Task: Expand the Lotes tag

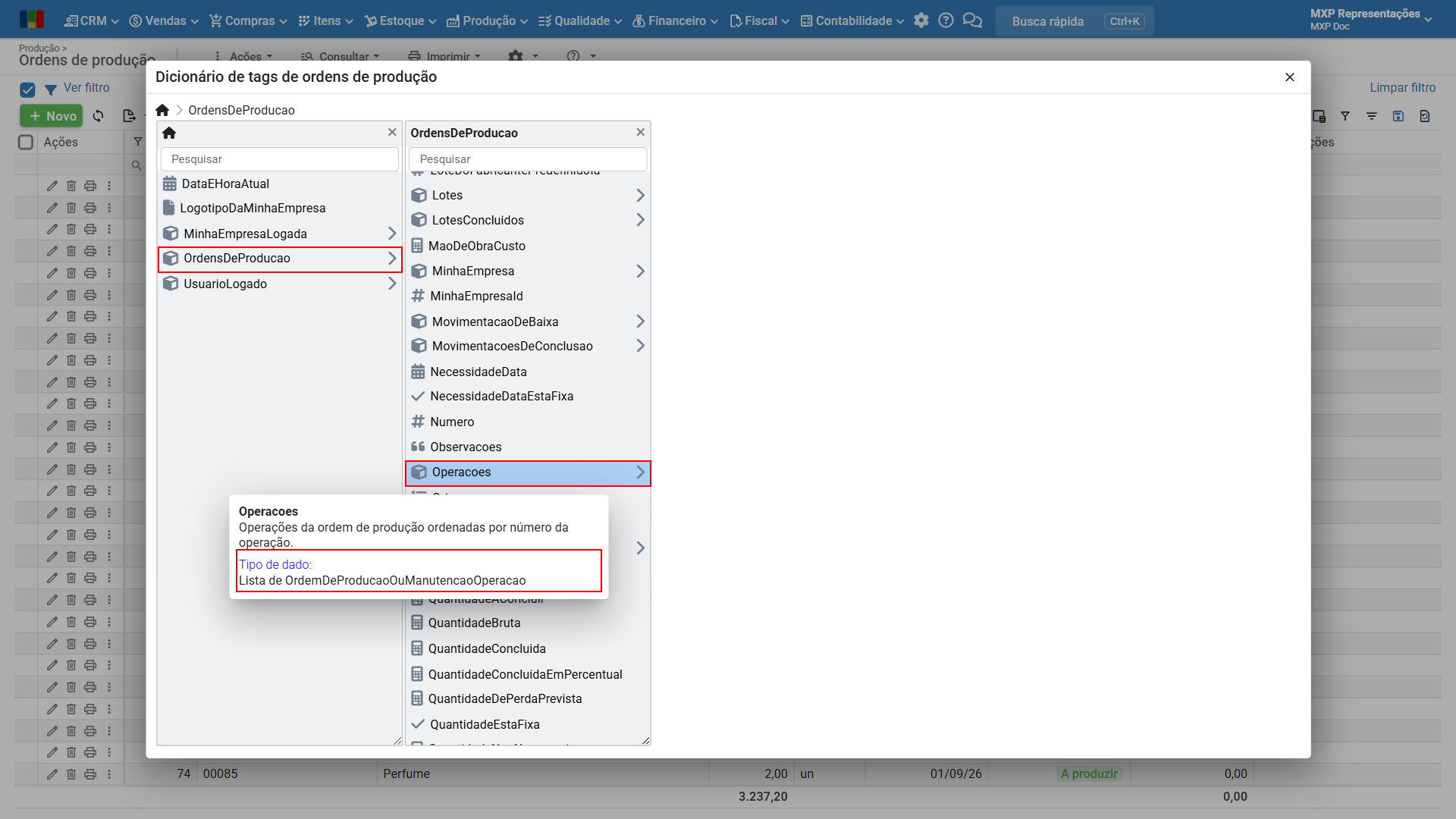Action: 528,196
